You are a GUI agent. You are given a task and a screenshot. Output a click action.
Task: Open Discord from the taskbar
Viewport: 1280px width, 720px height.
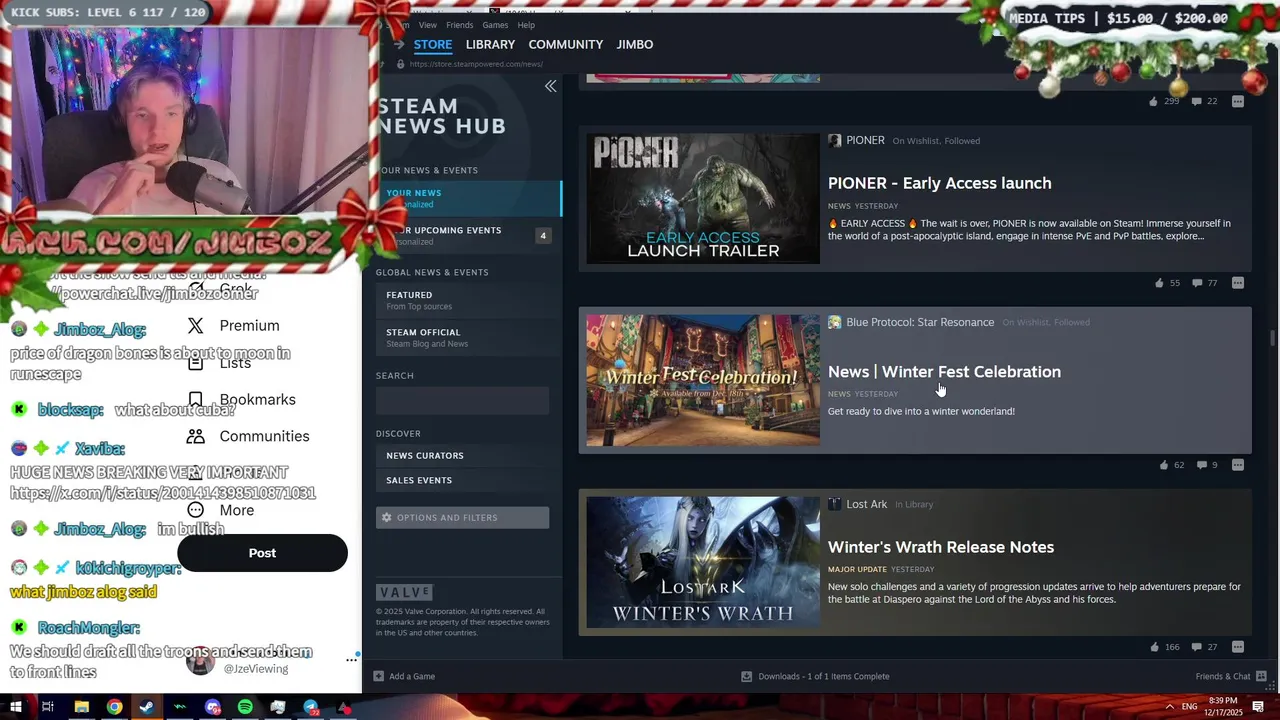(212, 707)
